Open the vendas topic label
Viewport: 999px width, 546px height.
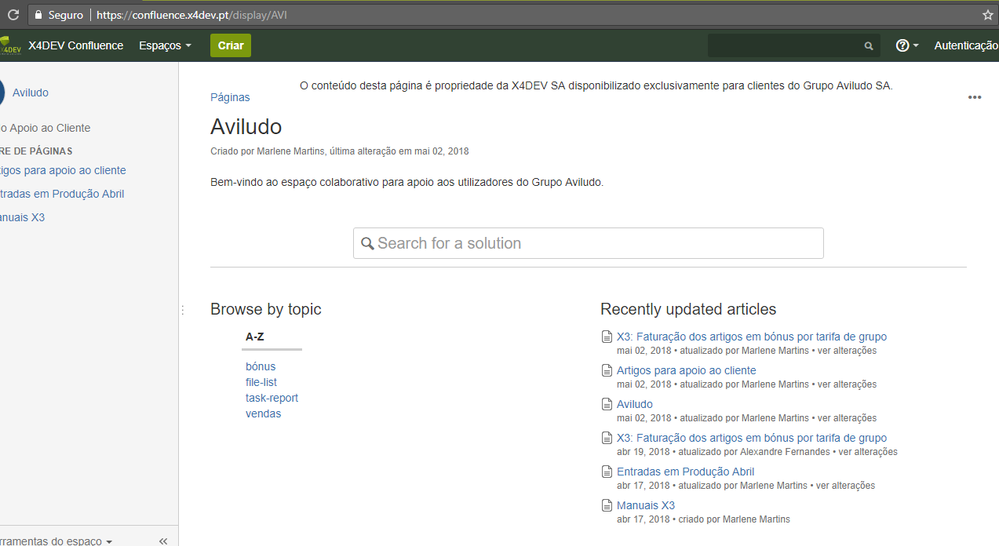tap(263, 413)
